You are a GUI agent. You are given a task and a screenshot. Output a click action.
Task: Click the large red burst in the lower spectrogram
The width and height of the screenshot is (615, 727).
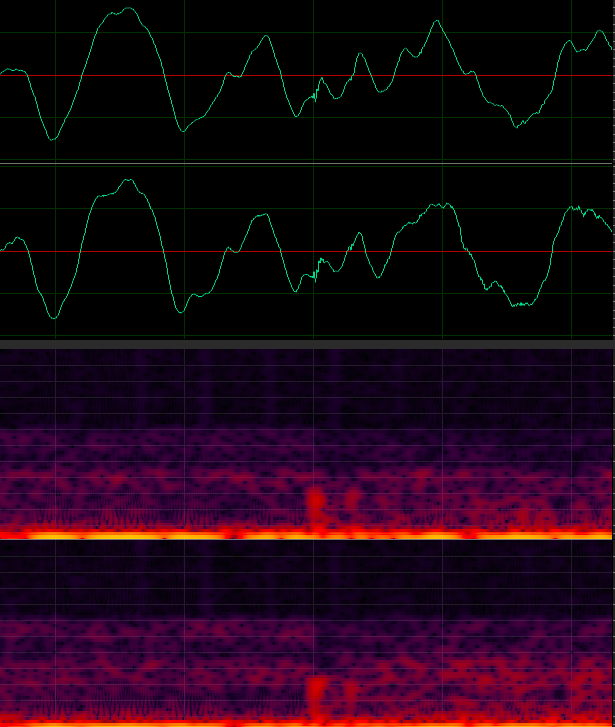[317, 690]
